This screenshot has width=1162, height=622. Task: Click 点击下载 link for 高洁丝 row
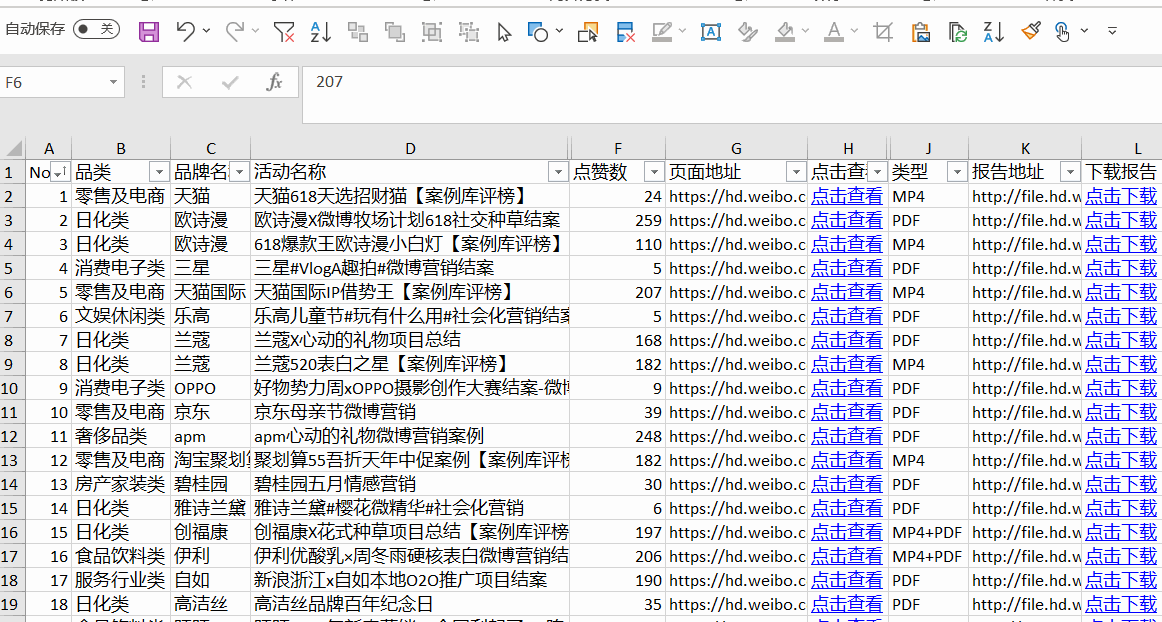[1121, 604]
